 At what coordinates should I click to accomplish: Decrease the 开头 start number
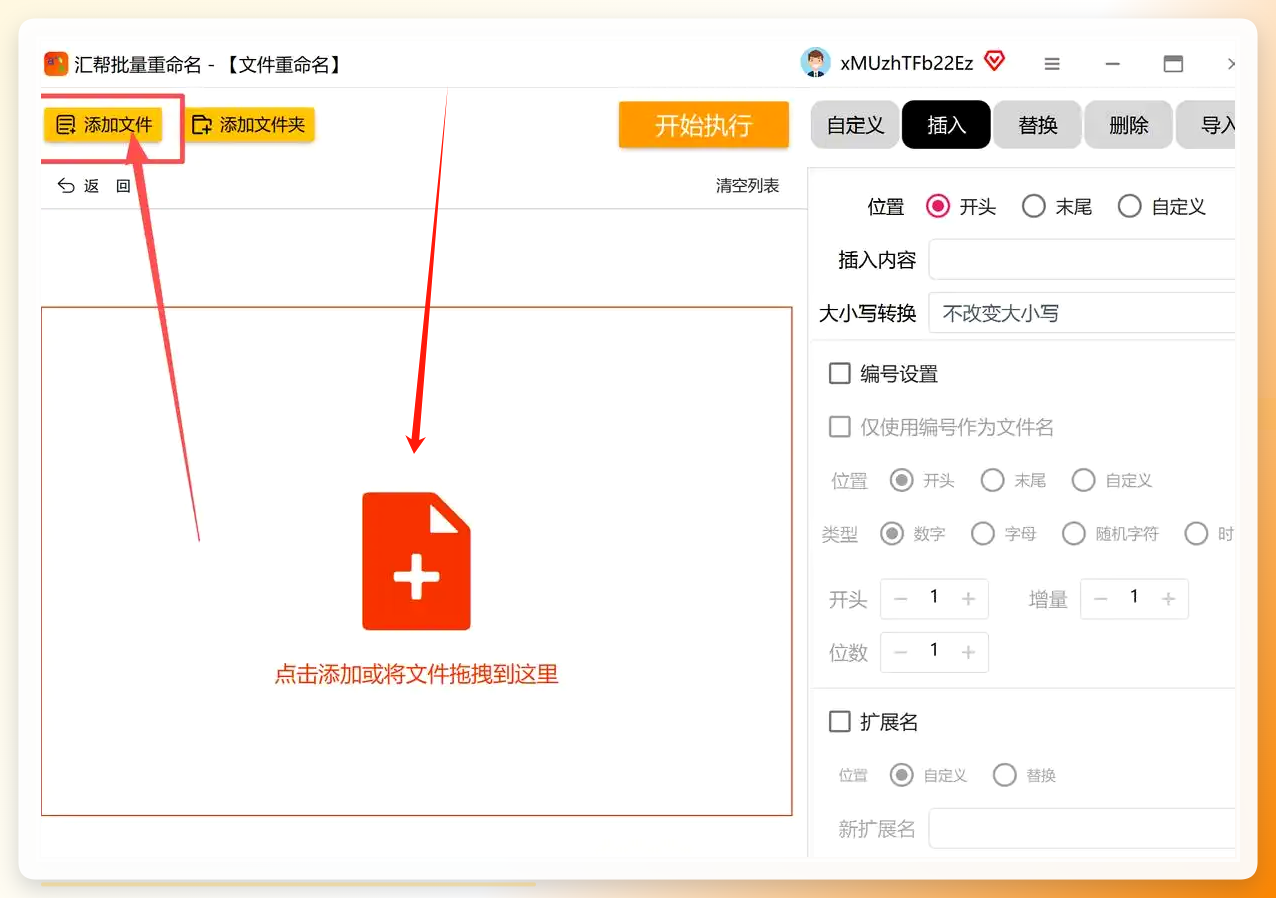901,599
